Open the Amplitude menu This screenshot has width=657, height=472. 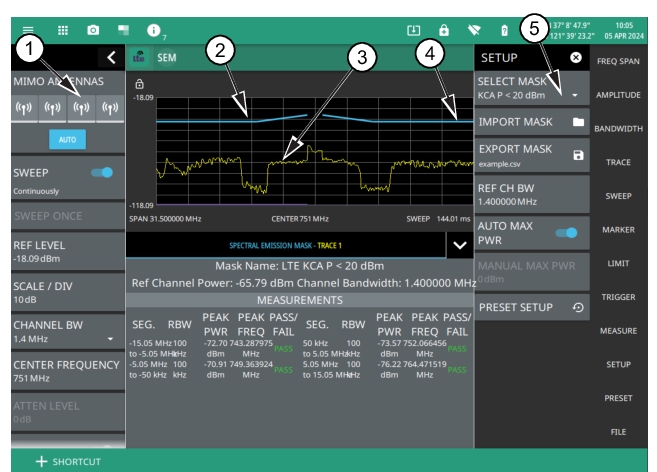(623, 94)
